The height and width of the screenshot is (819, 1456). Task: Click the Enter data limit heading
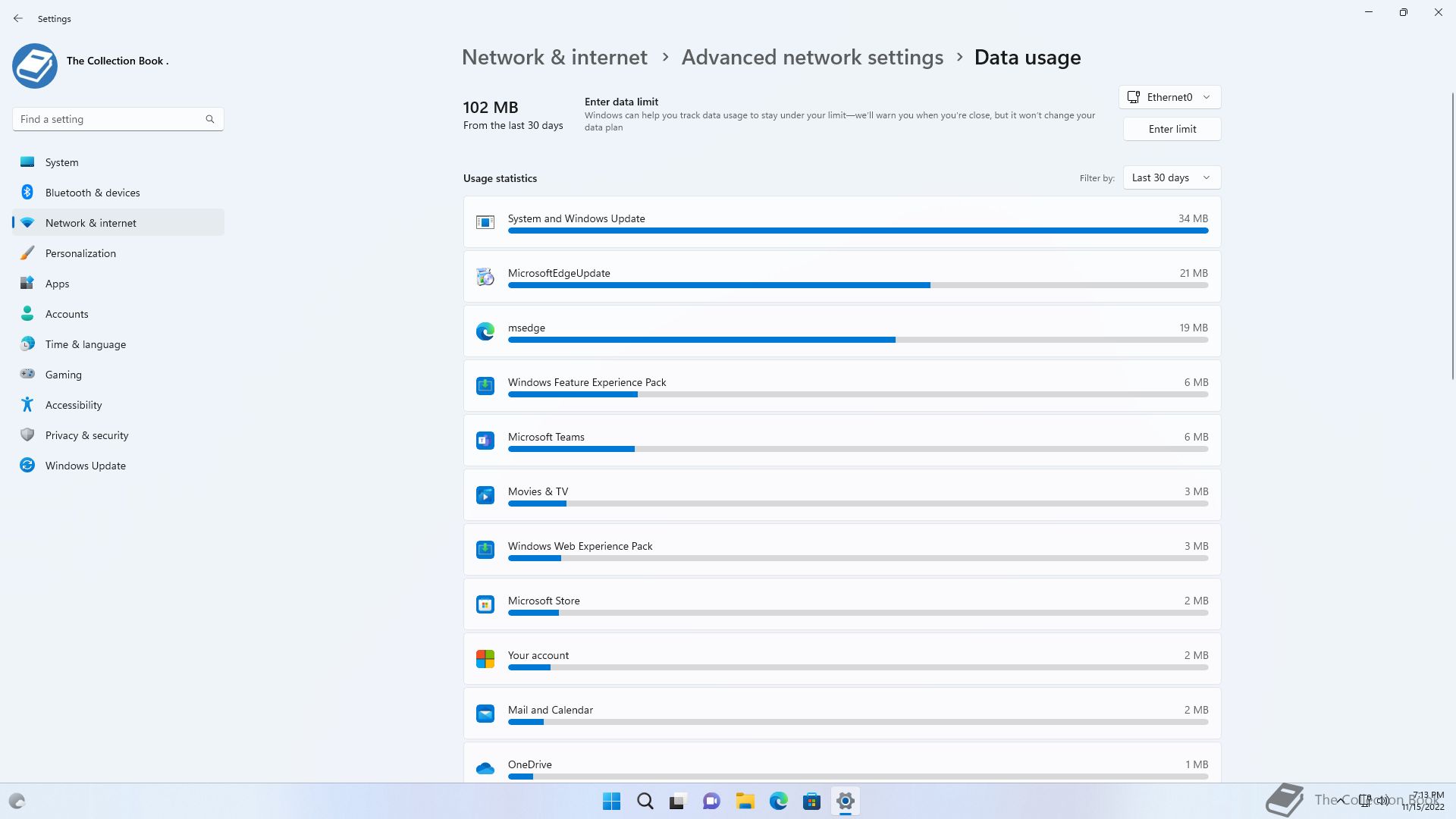621,102
